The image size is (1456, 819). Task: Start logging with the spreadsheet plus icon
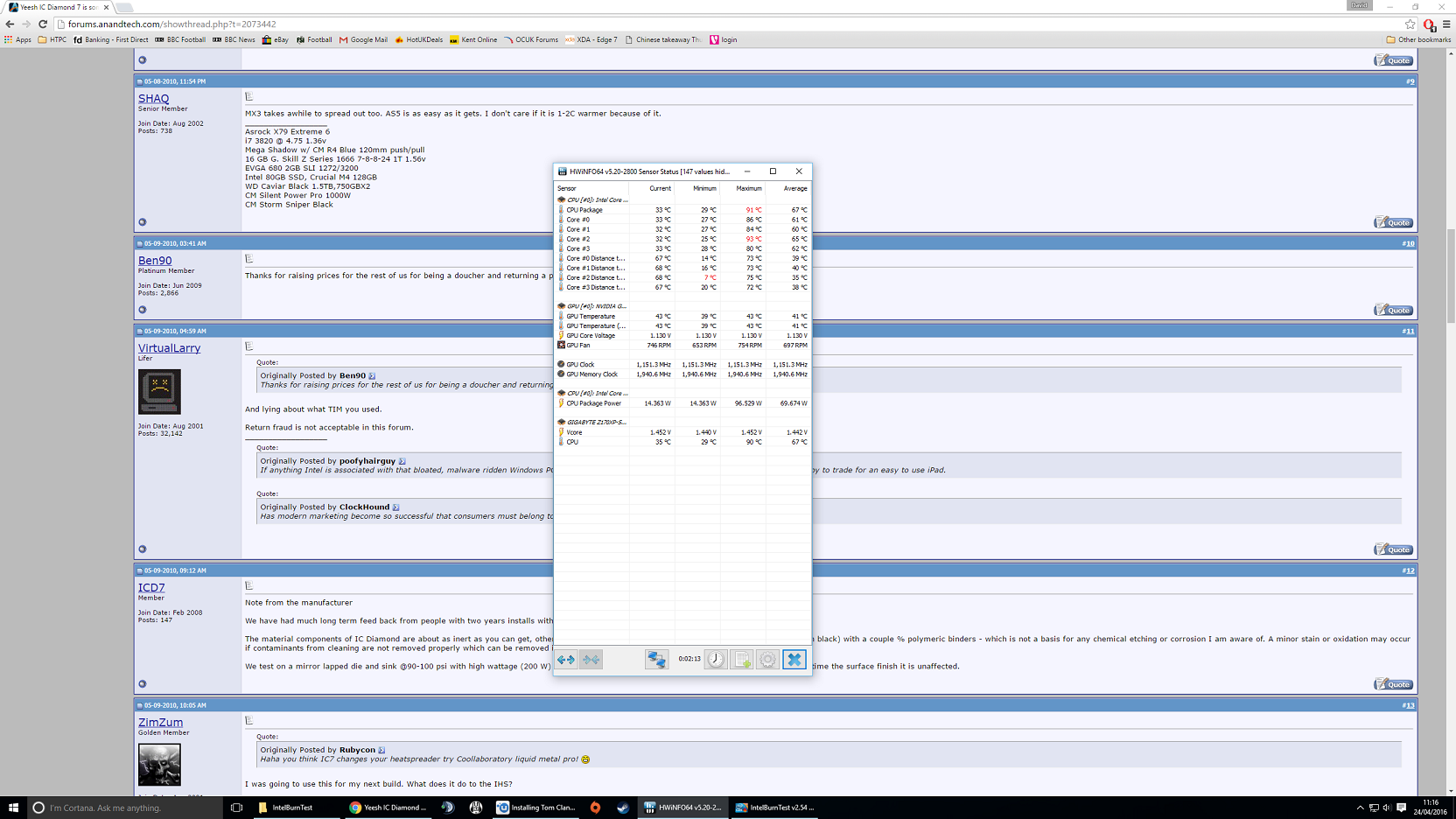click(742, 660)
